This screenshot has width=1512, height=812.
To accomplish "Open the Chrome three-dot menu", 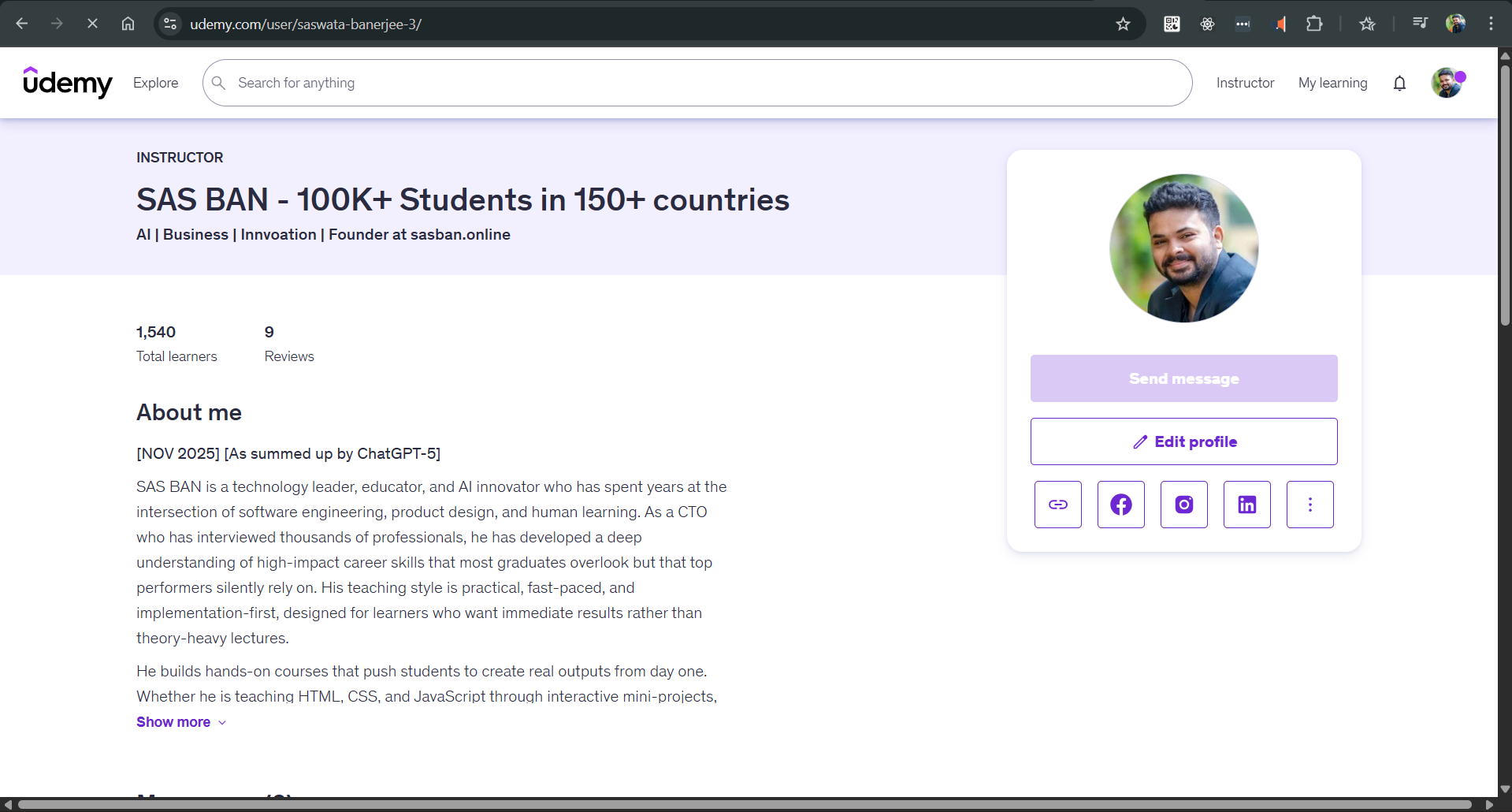I will point(1491,24).
